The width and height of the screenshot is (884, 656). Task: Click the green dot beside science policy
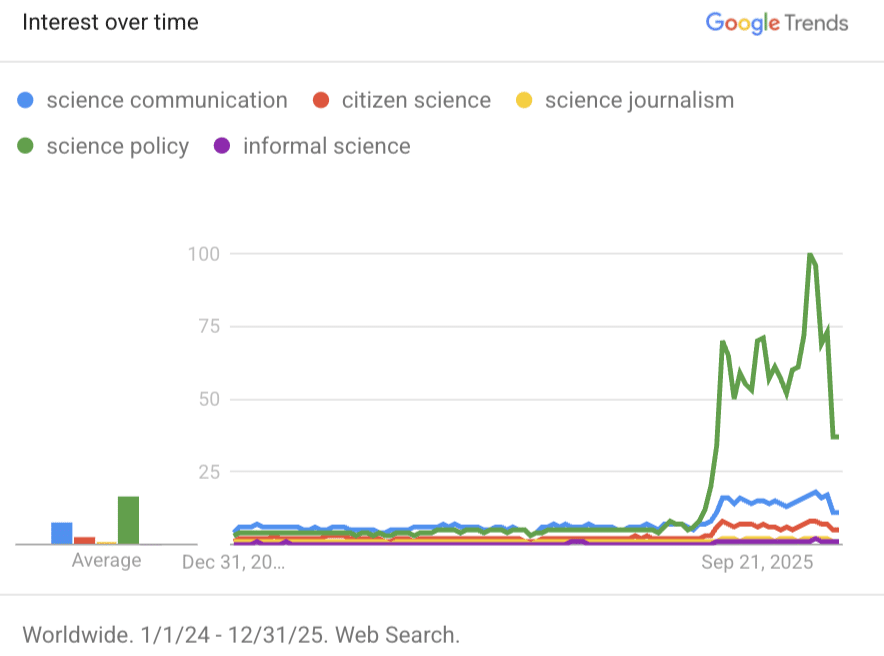27,146
